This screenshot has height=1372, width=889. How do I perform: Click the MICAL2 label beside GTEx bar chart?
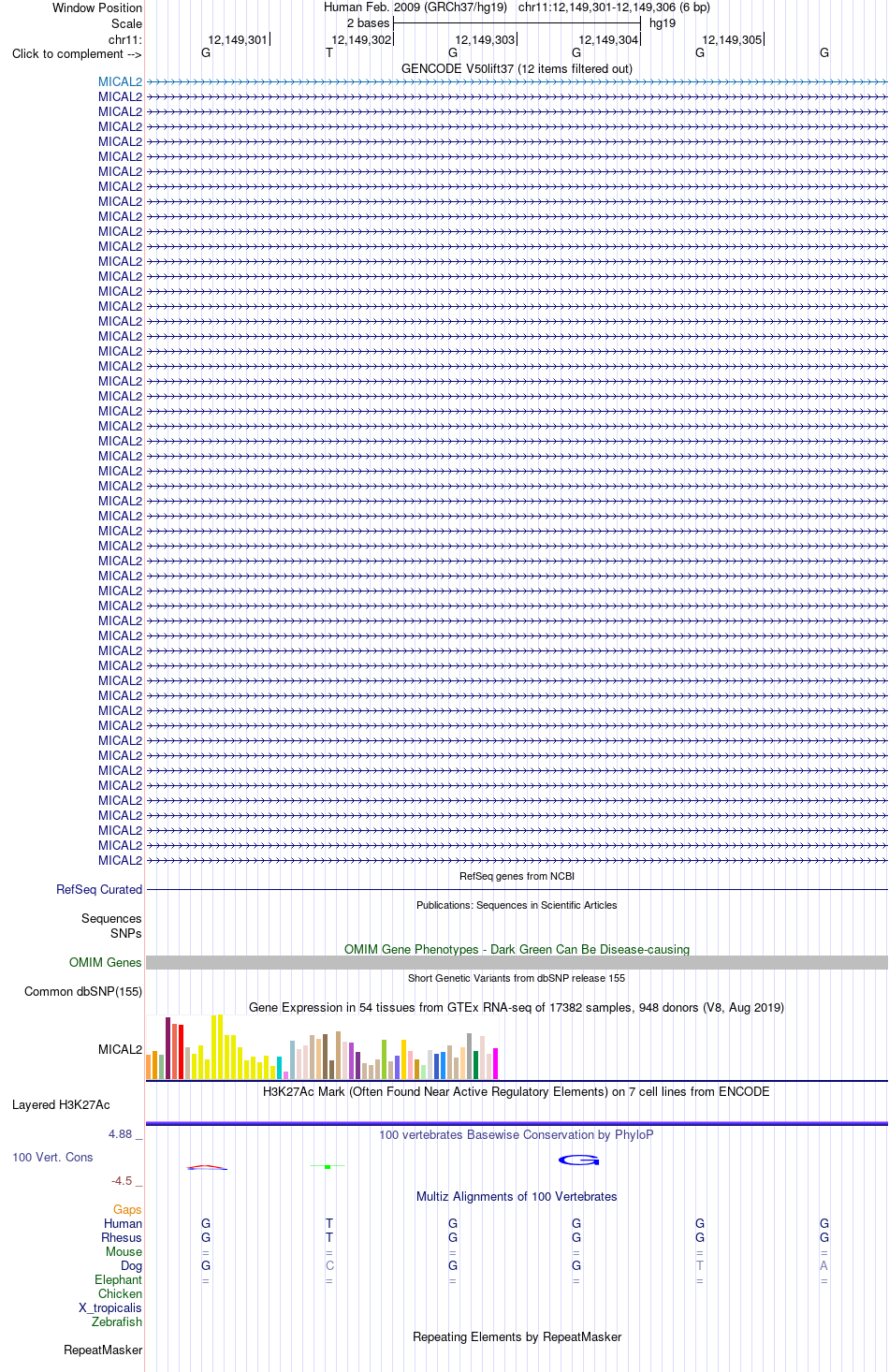(x=120, y=1049)
